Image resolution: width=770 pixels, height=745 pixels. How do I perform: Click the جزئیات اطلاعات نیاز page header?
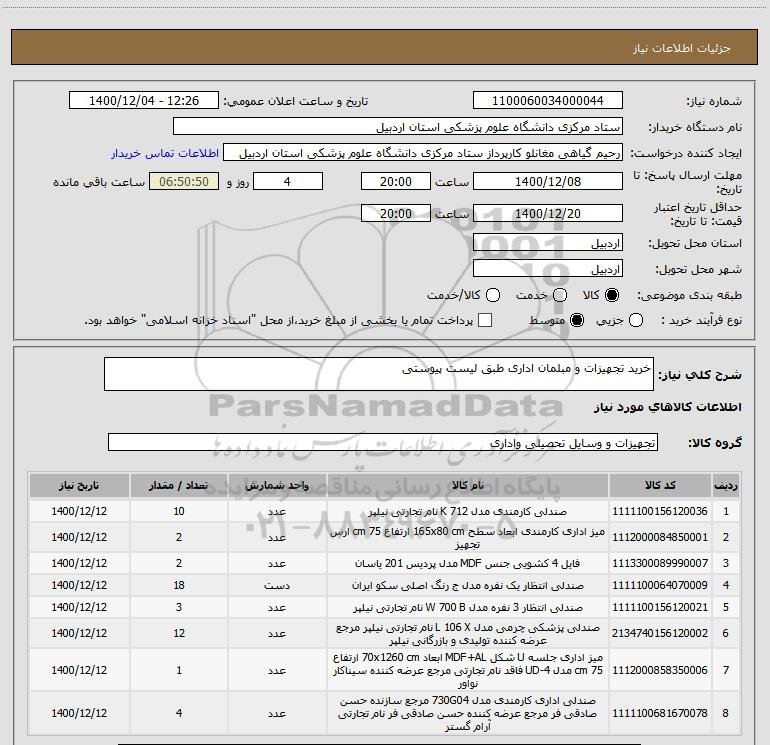point(682,48)
